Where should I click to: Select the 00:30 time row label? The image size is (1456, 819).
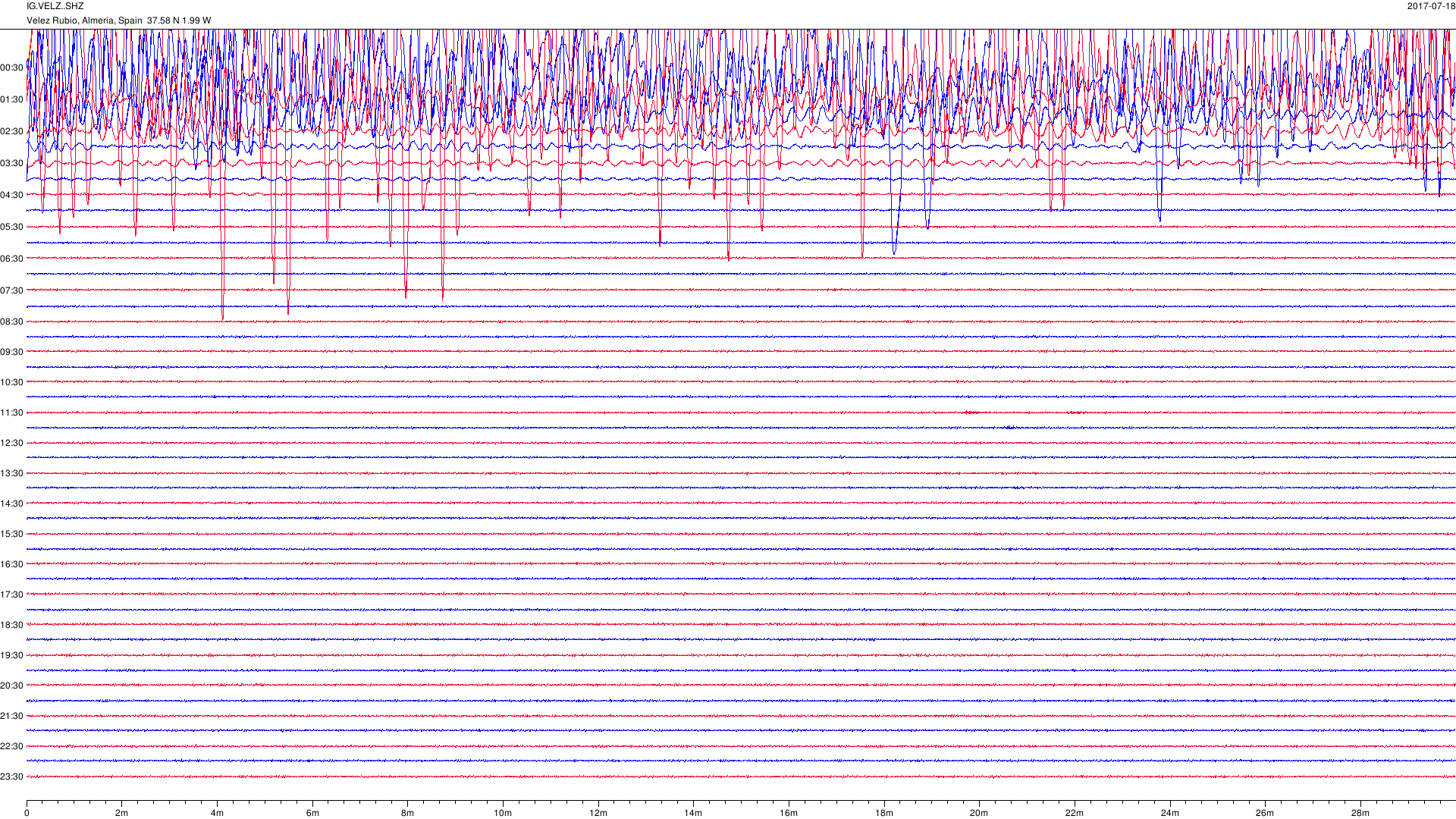pyautogui.click(x=12, y=67)
